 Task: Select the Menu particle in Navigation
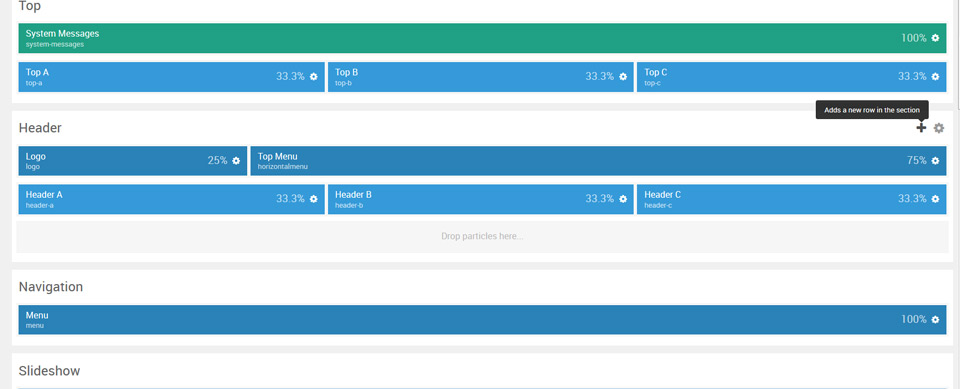(x=482, y=320)
